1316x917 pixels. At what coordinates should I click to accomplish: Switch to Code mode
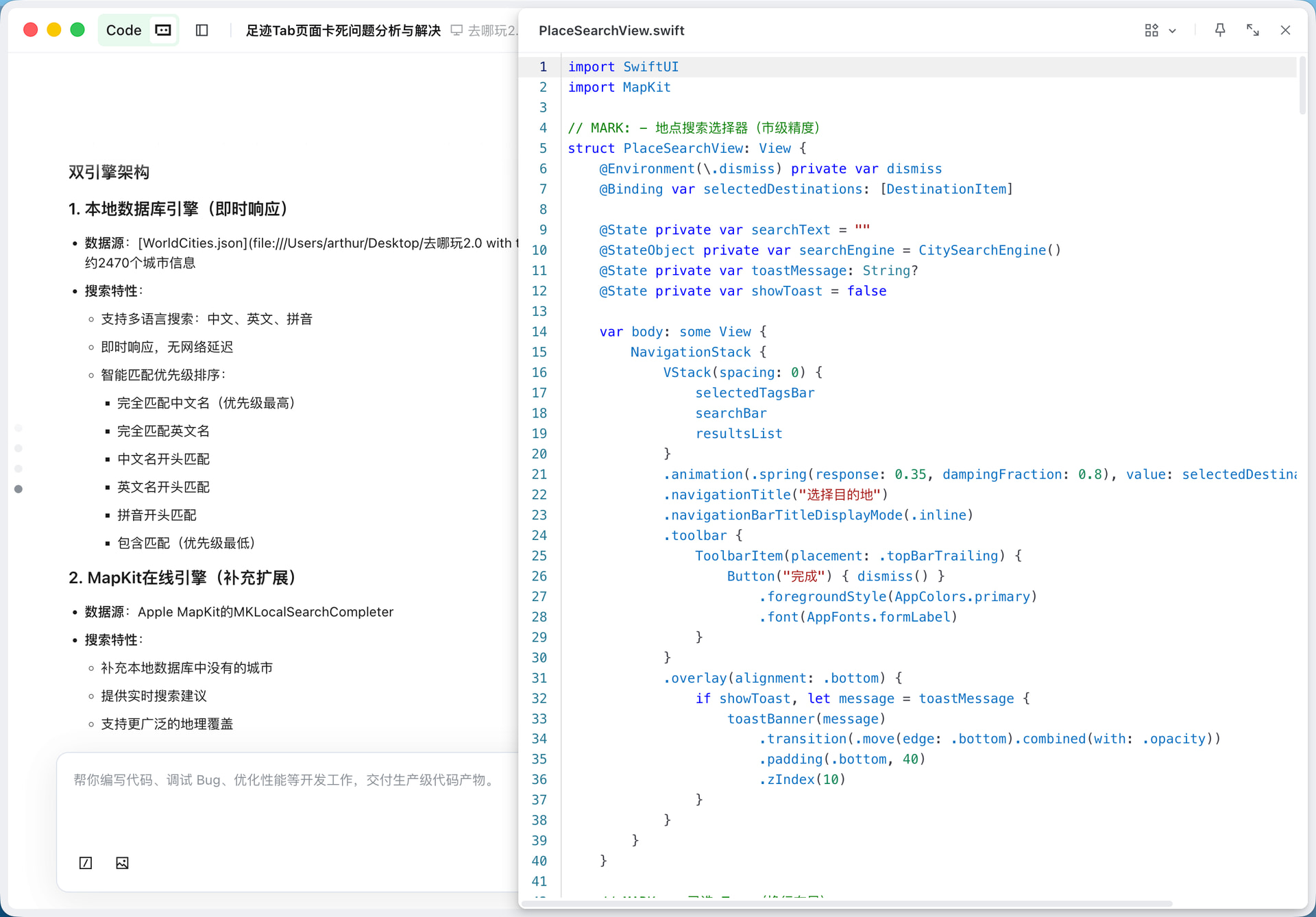(123, 30)
